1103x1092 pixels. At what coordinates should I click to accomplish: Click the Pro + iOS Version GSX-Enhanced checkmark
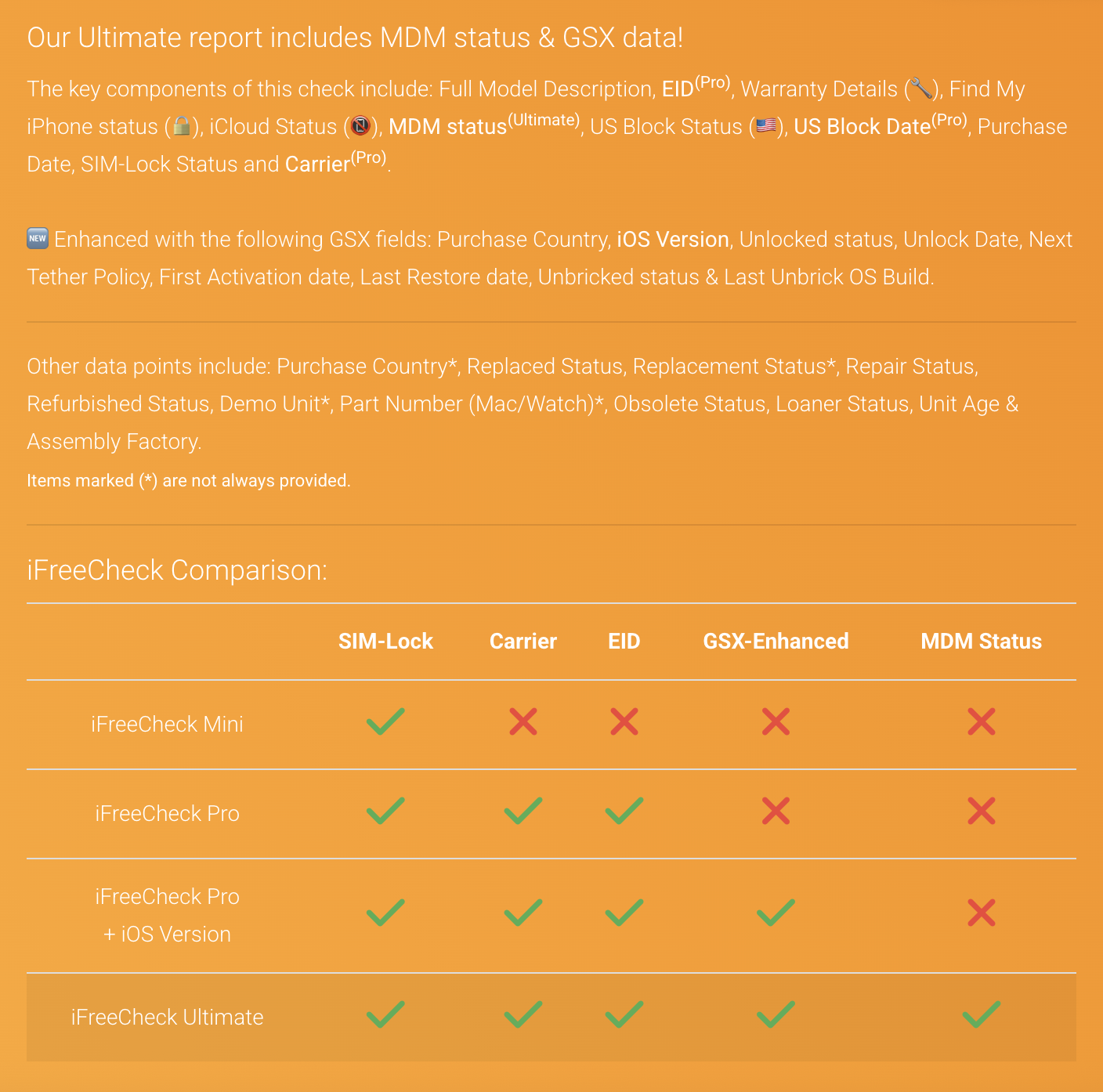[x=776, y=913]
